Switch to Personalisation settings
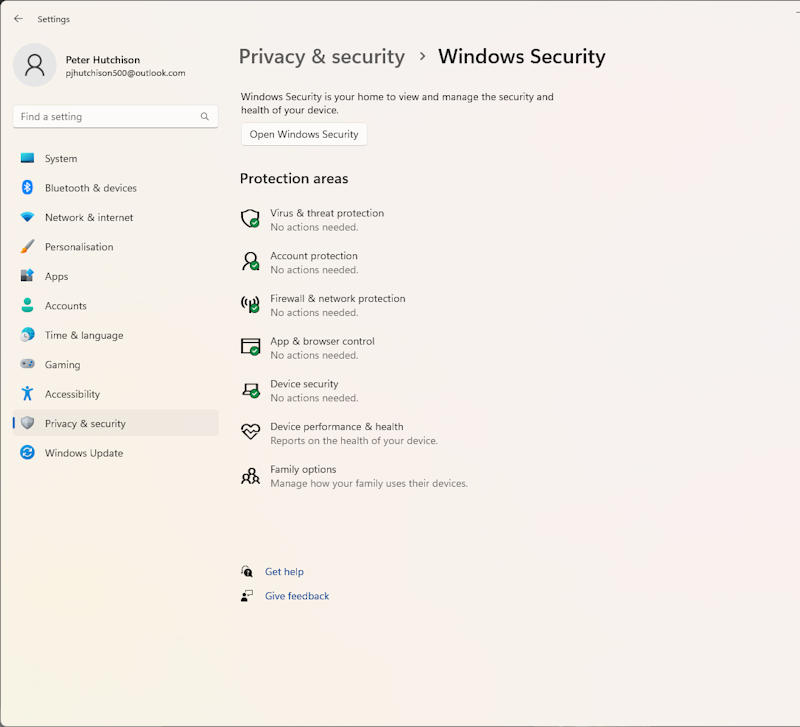 click(x=78, y=247)
